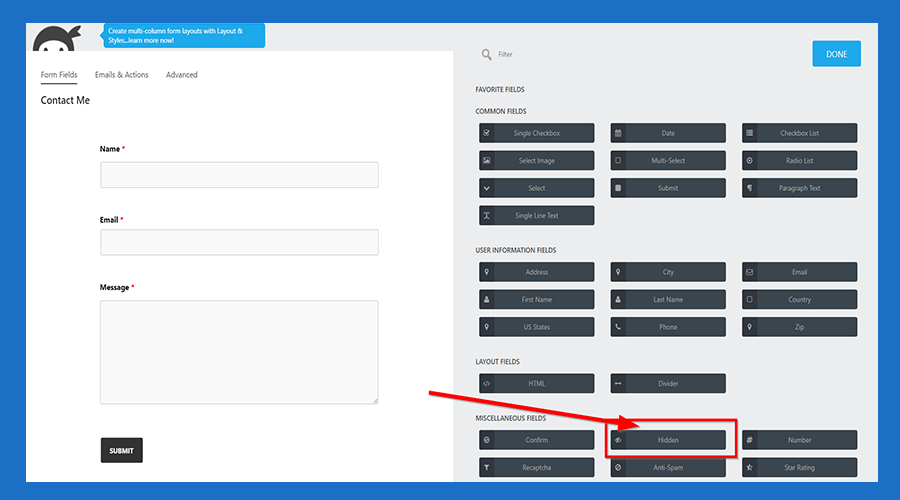
Task: Add the Single Checkbox field
Action: click(536, 133)
